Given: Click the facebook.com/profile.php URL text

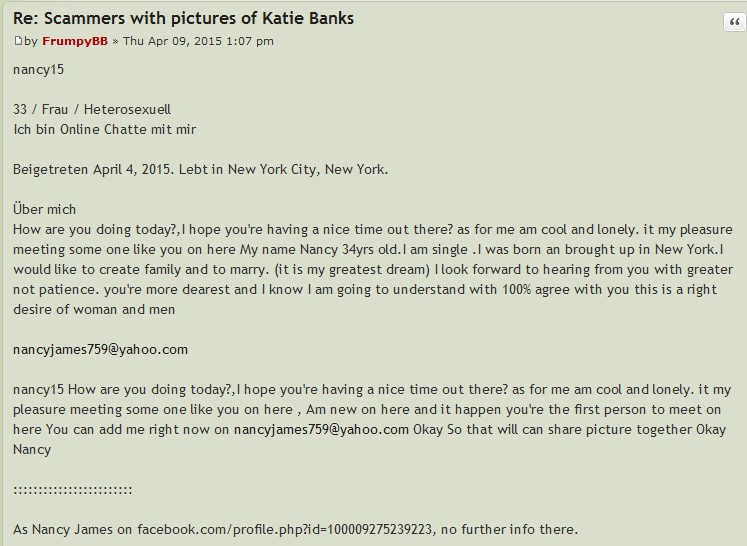Looking at the screenshot, I should [284, 529].
